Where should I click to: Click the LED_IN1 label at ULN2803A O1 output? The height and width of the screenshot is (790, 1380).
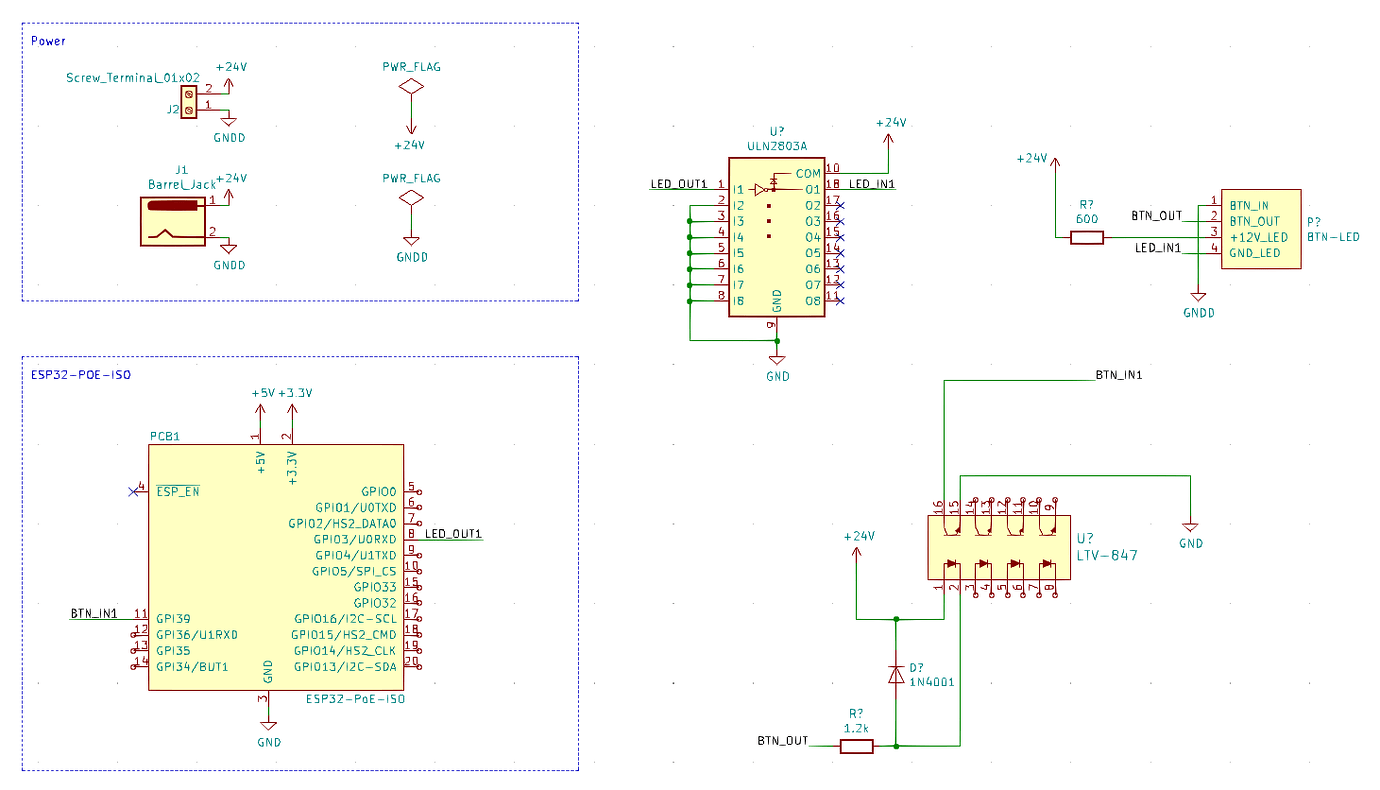[x=872, y=184]
